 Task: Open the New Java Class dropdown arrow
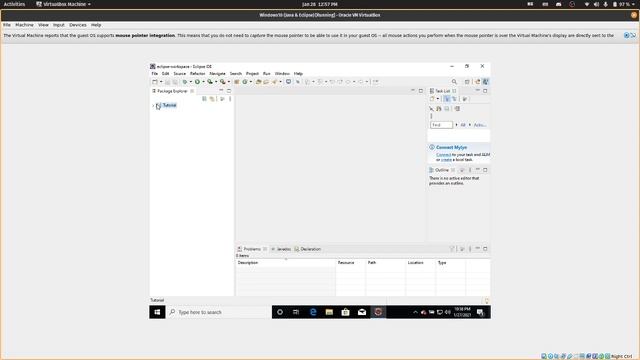coord(251,82)
